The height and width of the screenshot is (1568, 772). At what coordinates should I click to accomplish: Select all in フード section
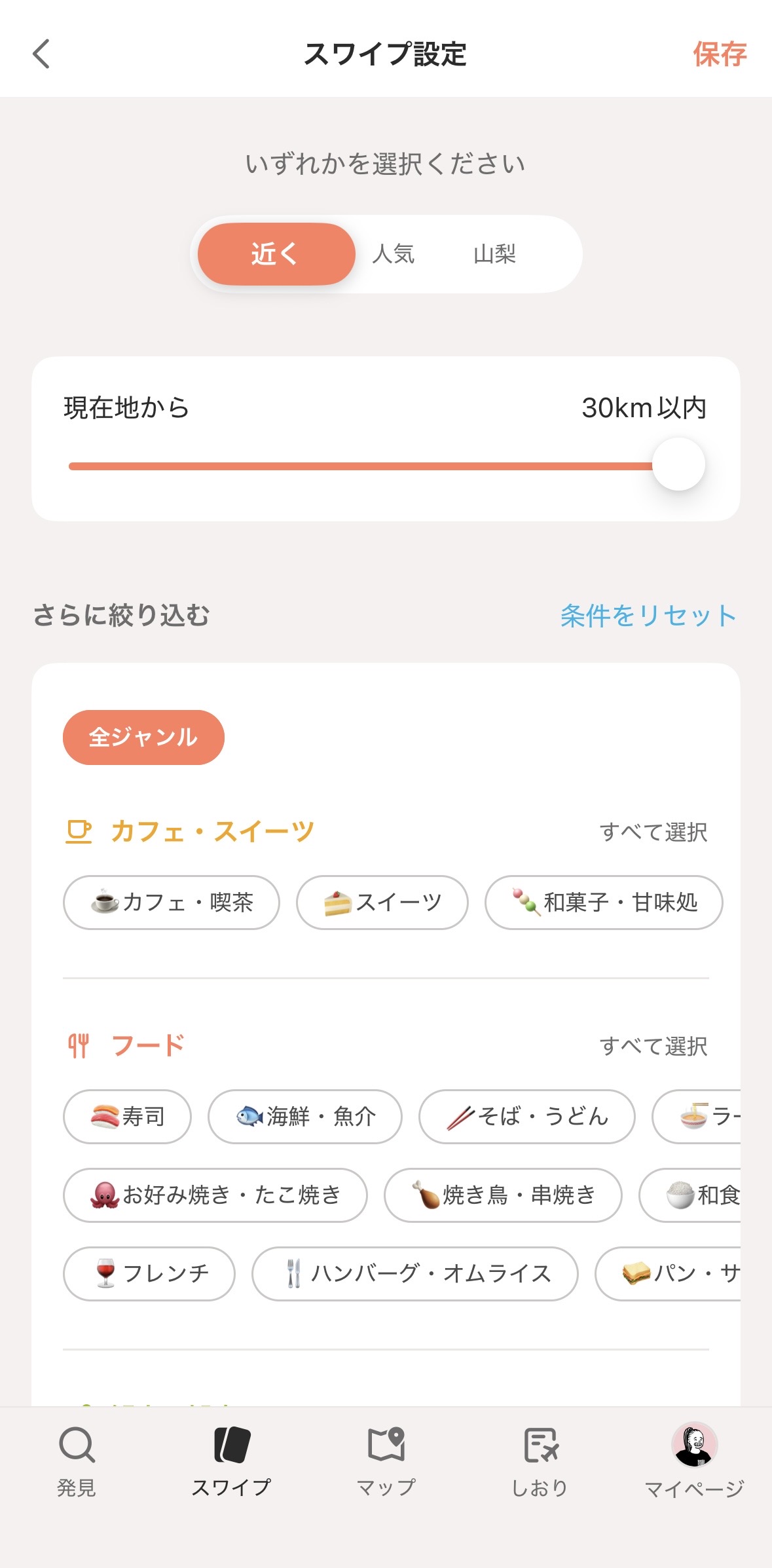(653, 1046)
